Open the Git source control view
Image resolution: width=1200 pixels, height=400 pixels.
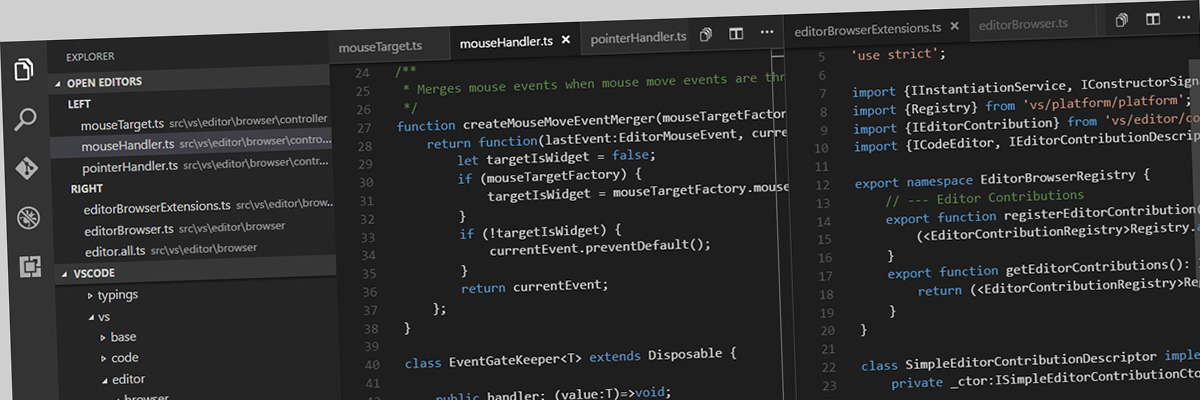point(27,167)
